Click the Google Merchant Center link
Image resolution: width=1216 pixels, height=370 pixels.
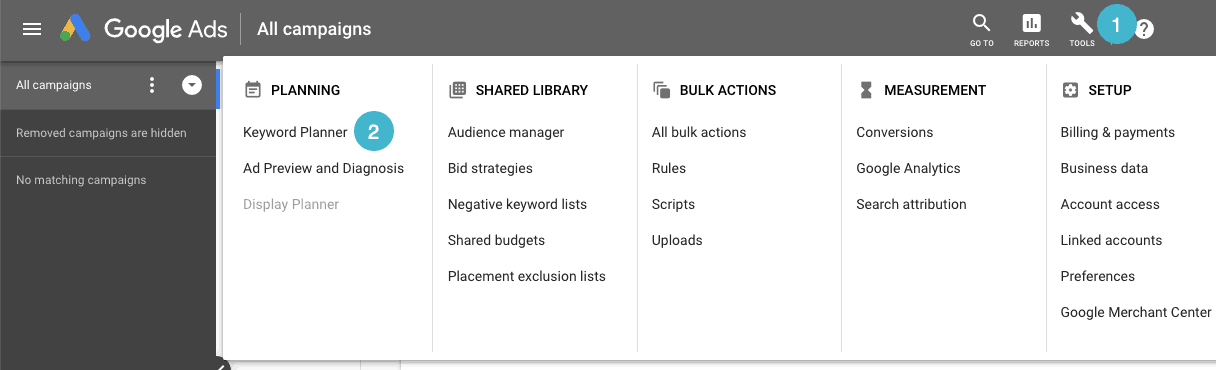pos(1136,312)
